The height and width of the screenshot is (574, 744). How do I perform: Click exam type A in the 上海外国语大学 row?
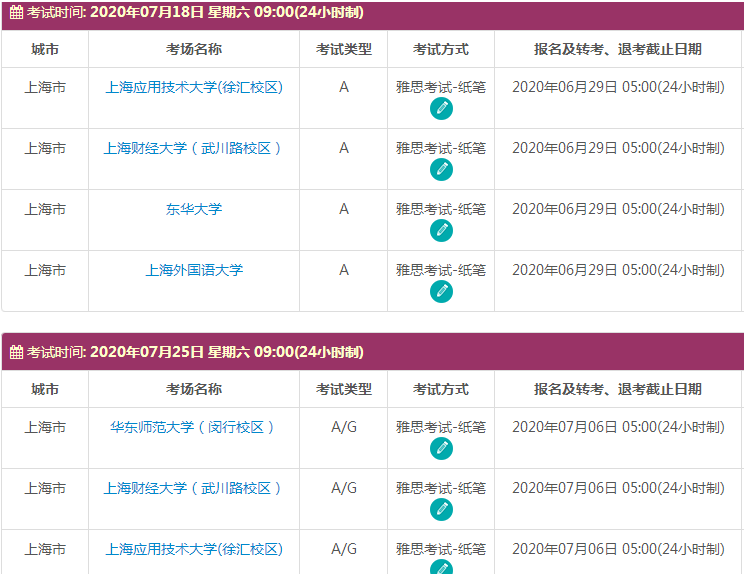click(x=344, y=270)
